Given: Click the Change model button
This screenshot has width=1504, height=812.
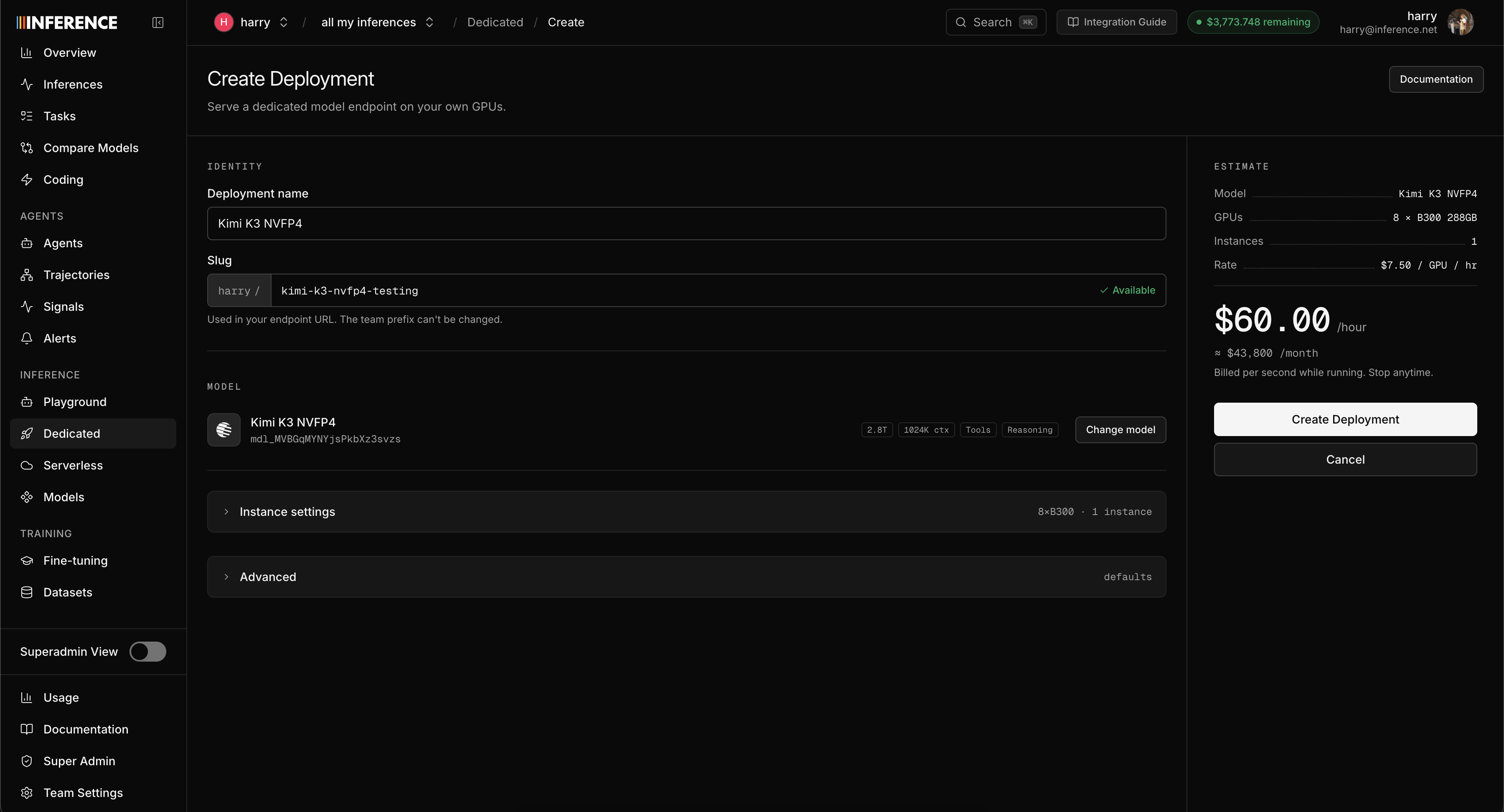Looking at the screenshot, I should [1120, 430].
